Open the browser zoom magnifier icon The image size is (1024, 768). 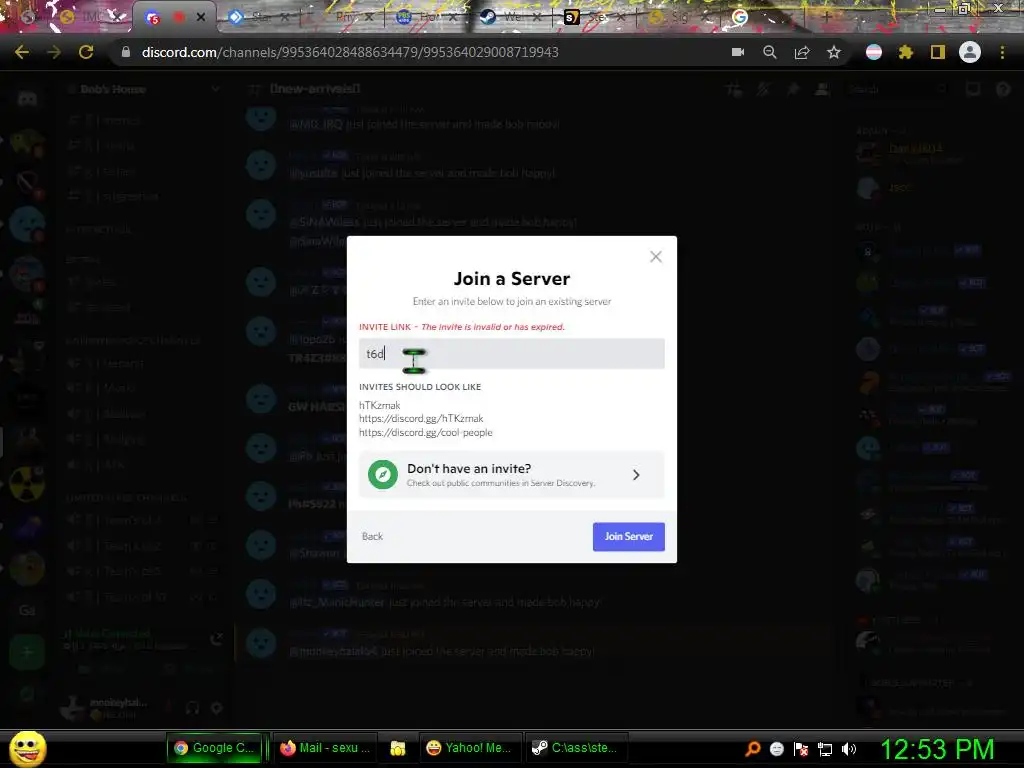point(770,52)
